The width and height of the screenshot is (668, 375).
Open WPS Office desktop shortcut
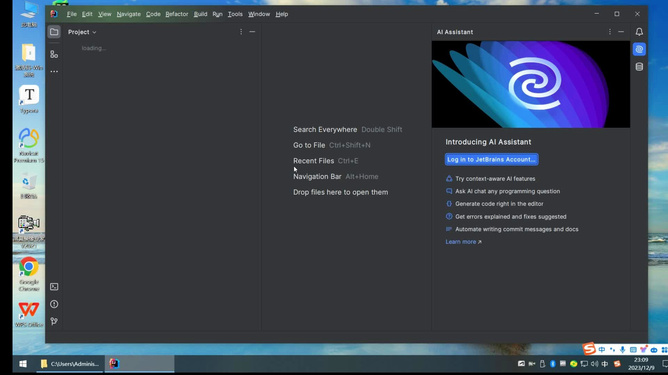tap(29, 314)
